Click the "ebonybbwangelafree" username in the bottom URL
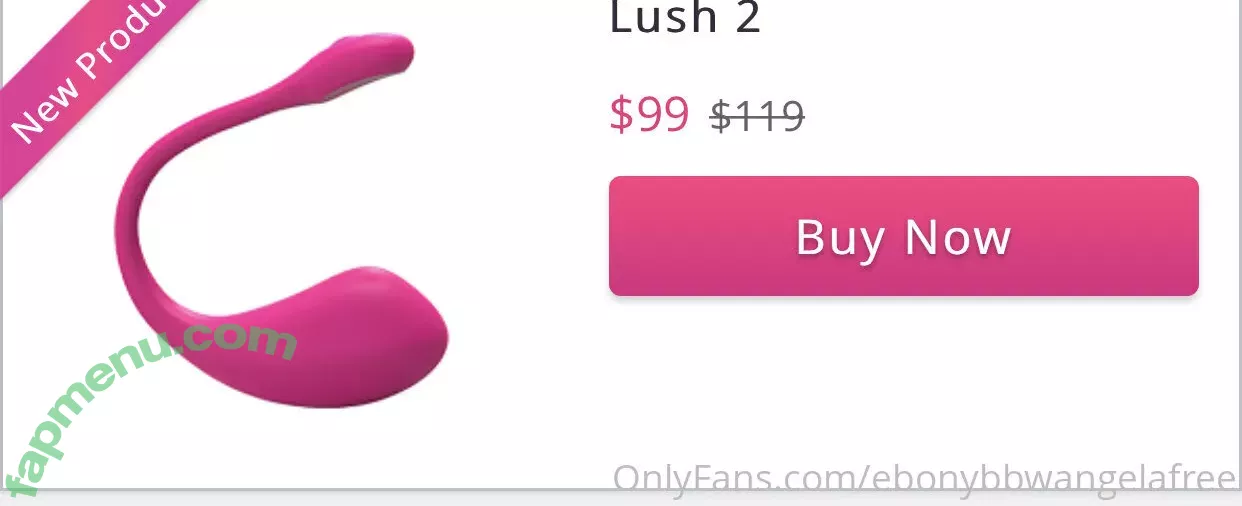The image size is (1242, 506). (x=1050, y=479)
